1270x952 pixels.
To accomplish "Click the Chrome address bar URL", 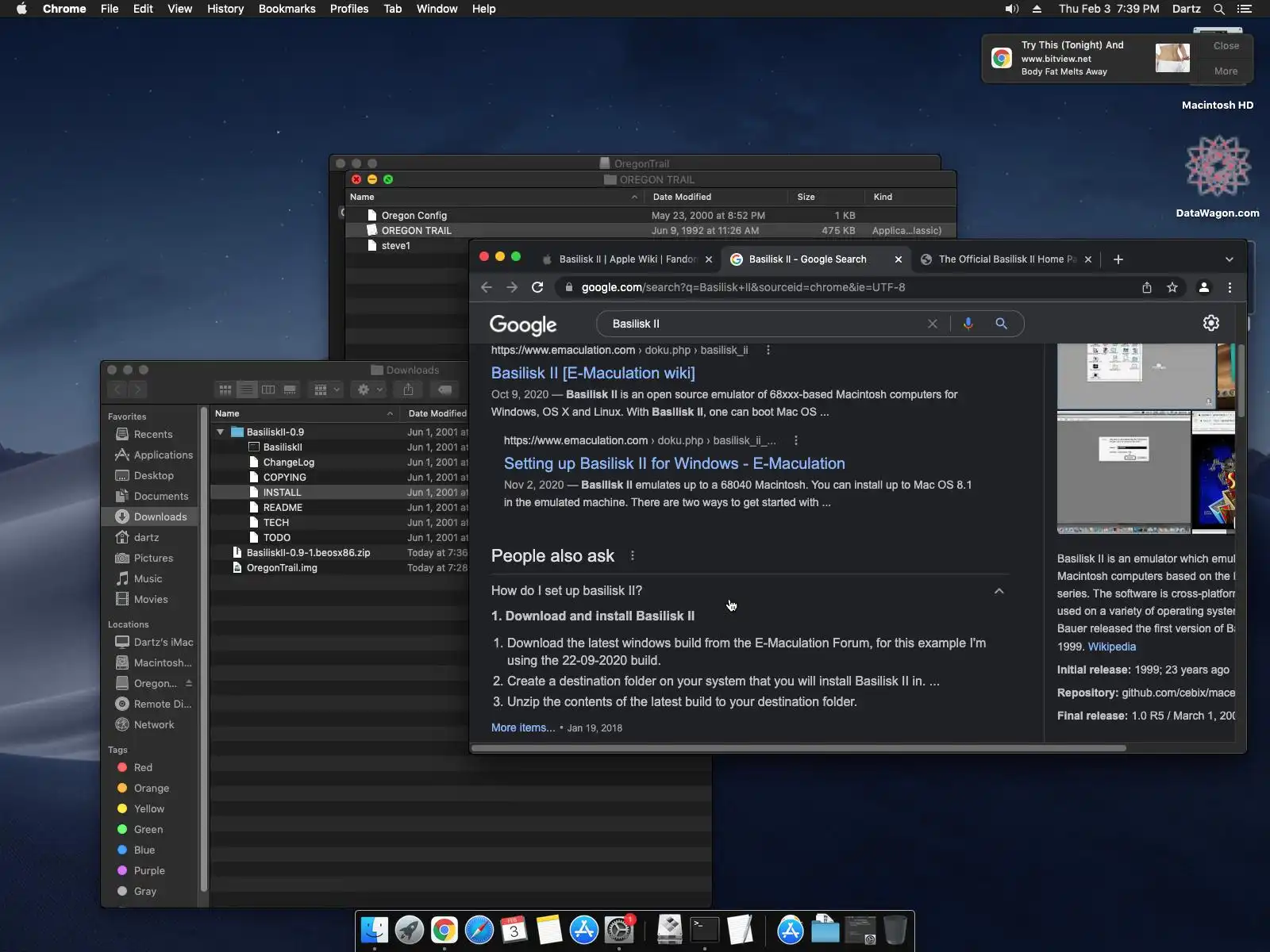I will (x=743, y=287).
